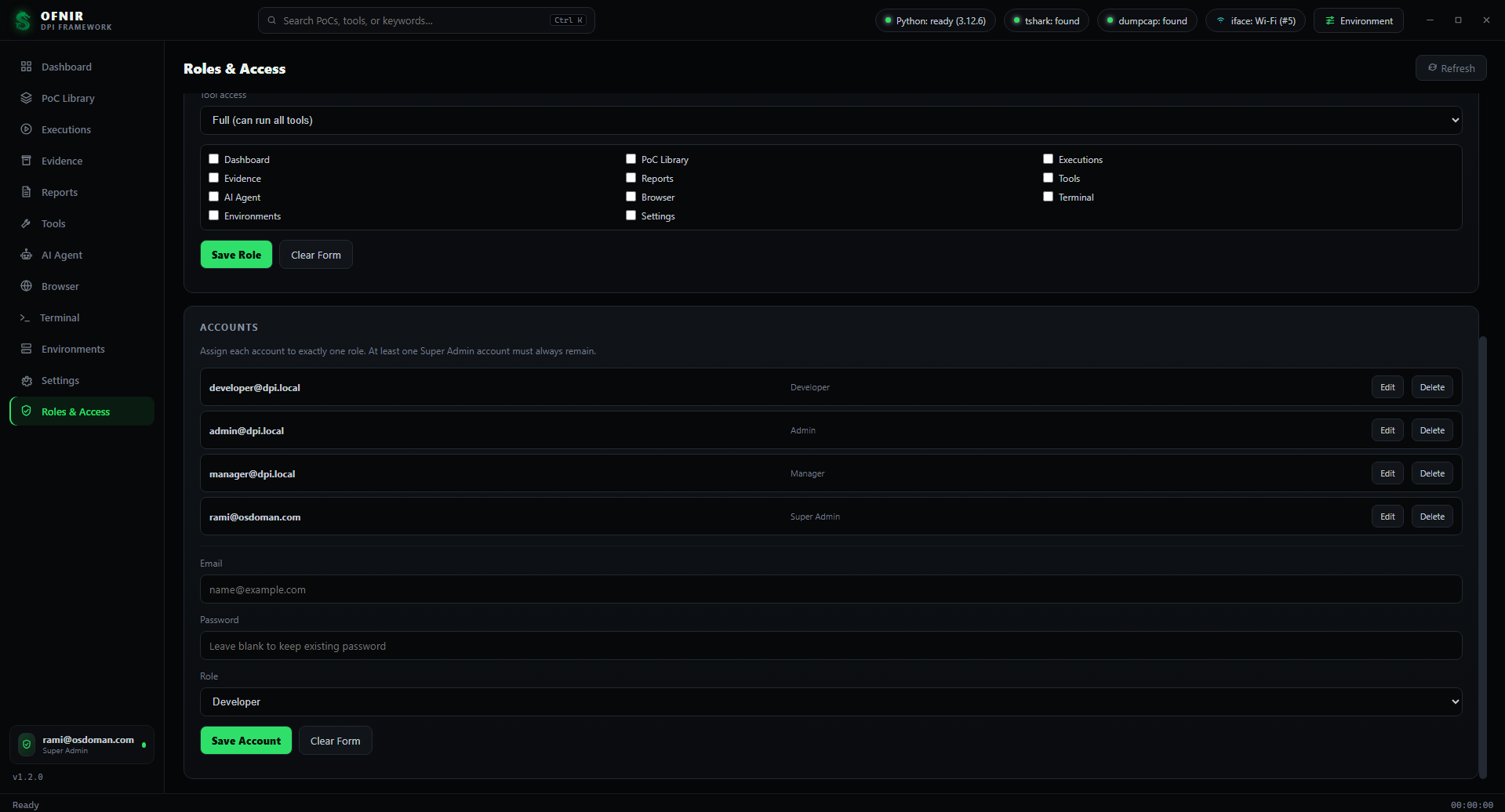Click the AI Agent robot icon
Viewport: 1505px width, 812px height.
click(26, 255)
